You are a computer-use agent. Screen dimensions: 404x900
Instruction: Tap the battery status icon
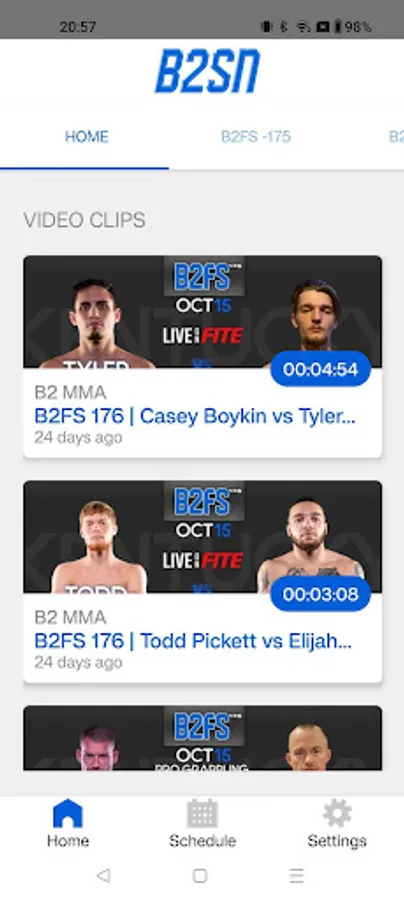pyautogui.click(x=338, y=26)
